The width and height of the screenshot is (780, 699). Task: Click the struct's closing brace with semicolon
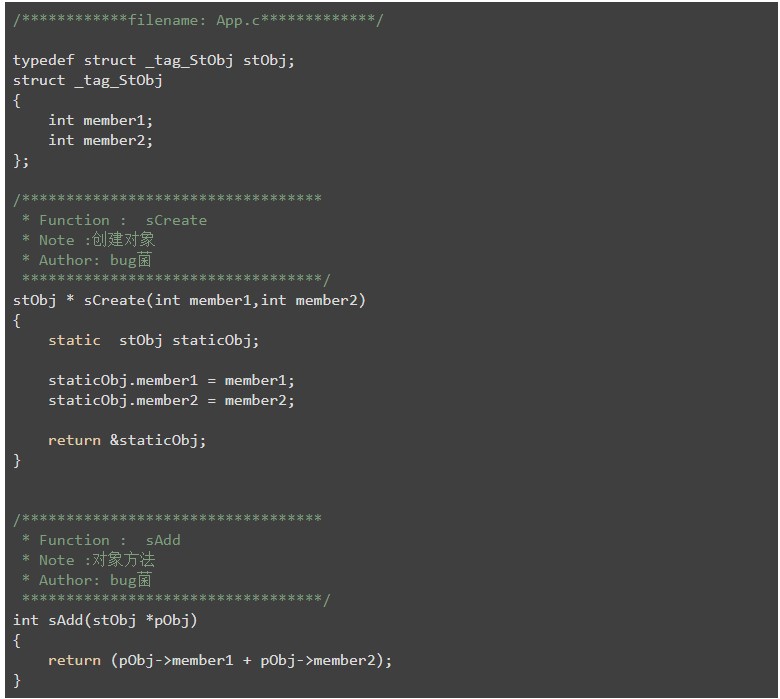pyautogui.click(x=21, y=160)
